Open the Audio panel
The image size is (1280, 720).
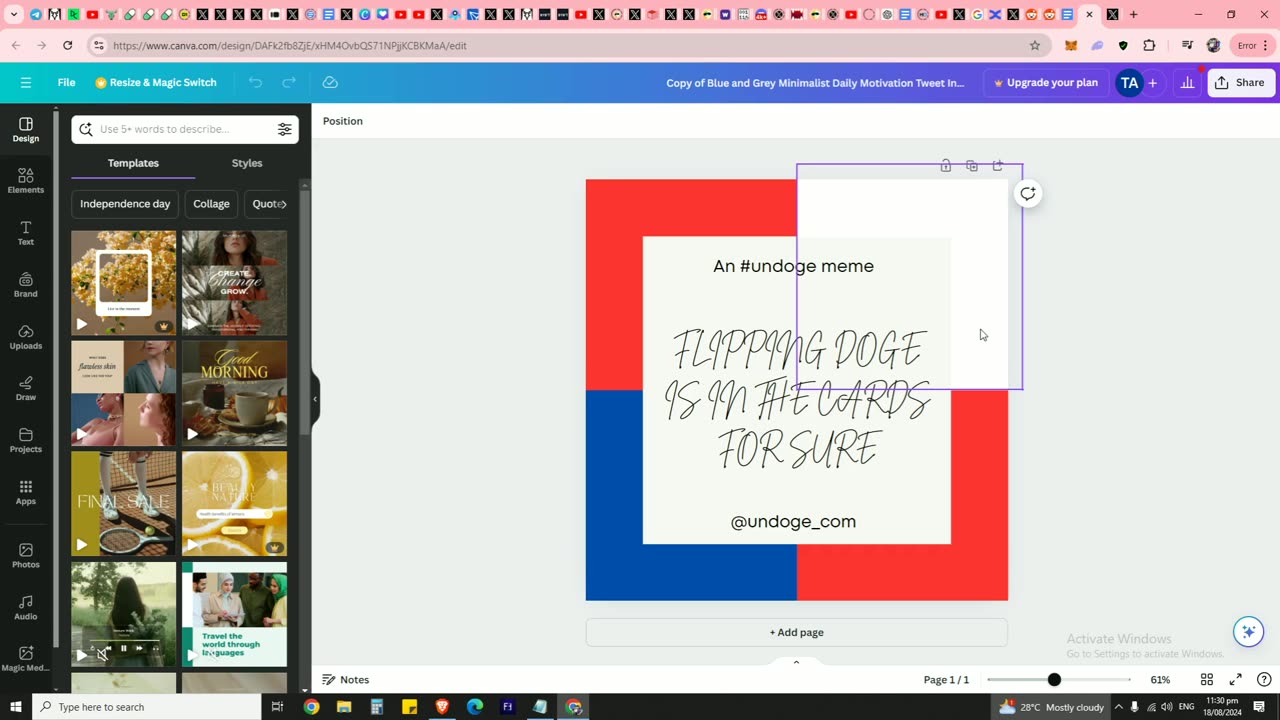pos(26,608)
